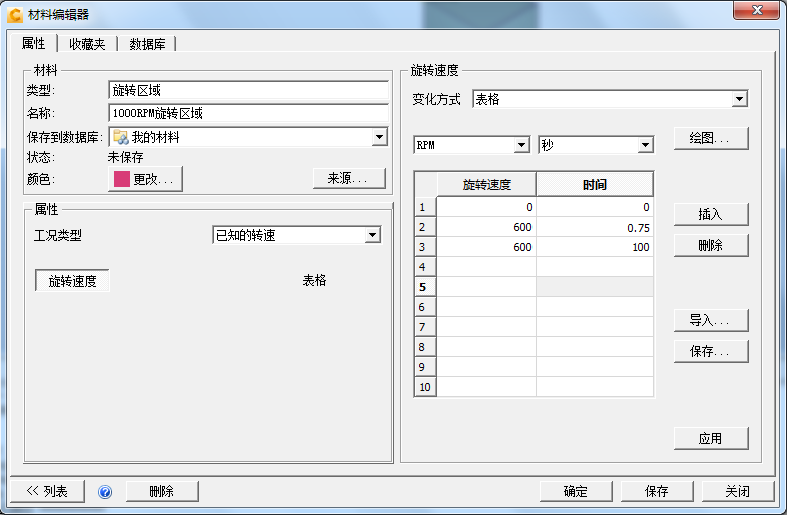Screen dimensions: 787x515
Task: Click the 绘图... button
Action: [x=711, y=138]
